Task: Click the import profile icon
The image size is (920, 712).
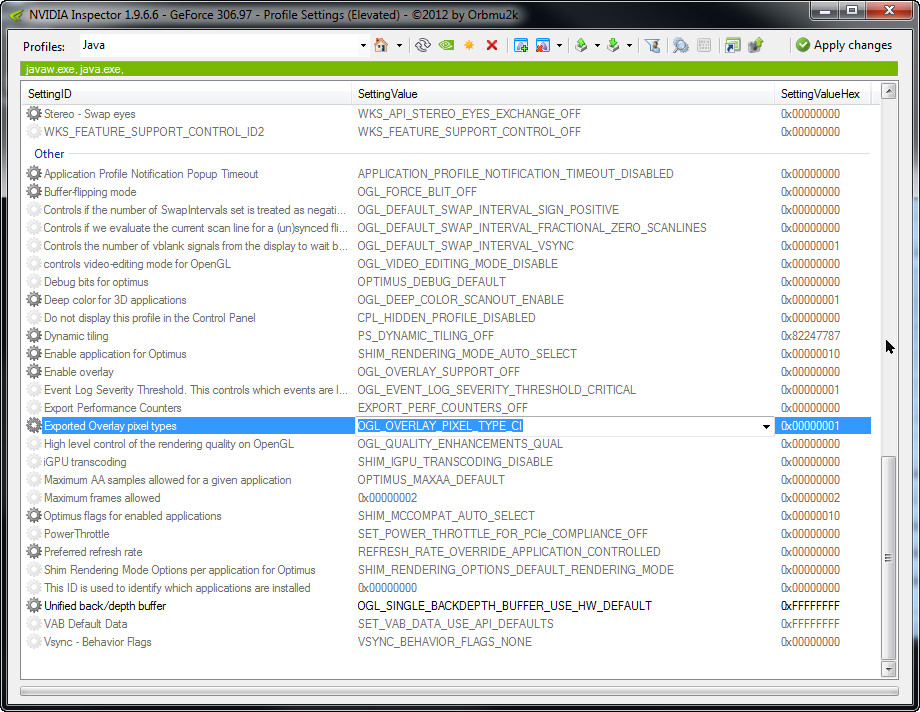Action: pos(612,45)
